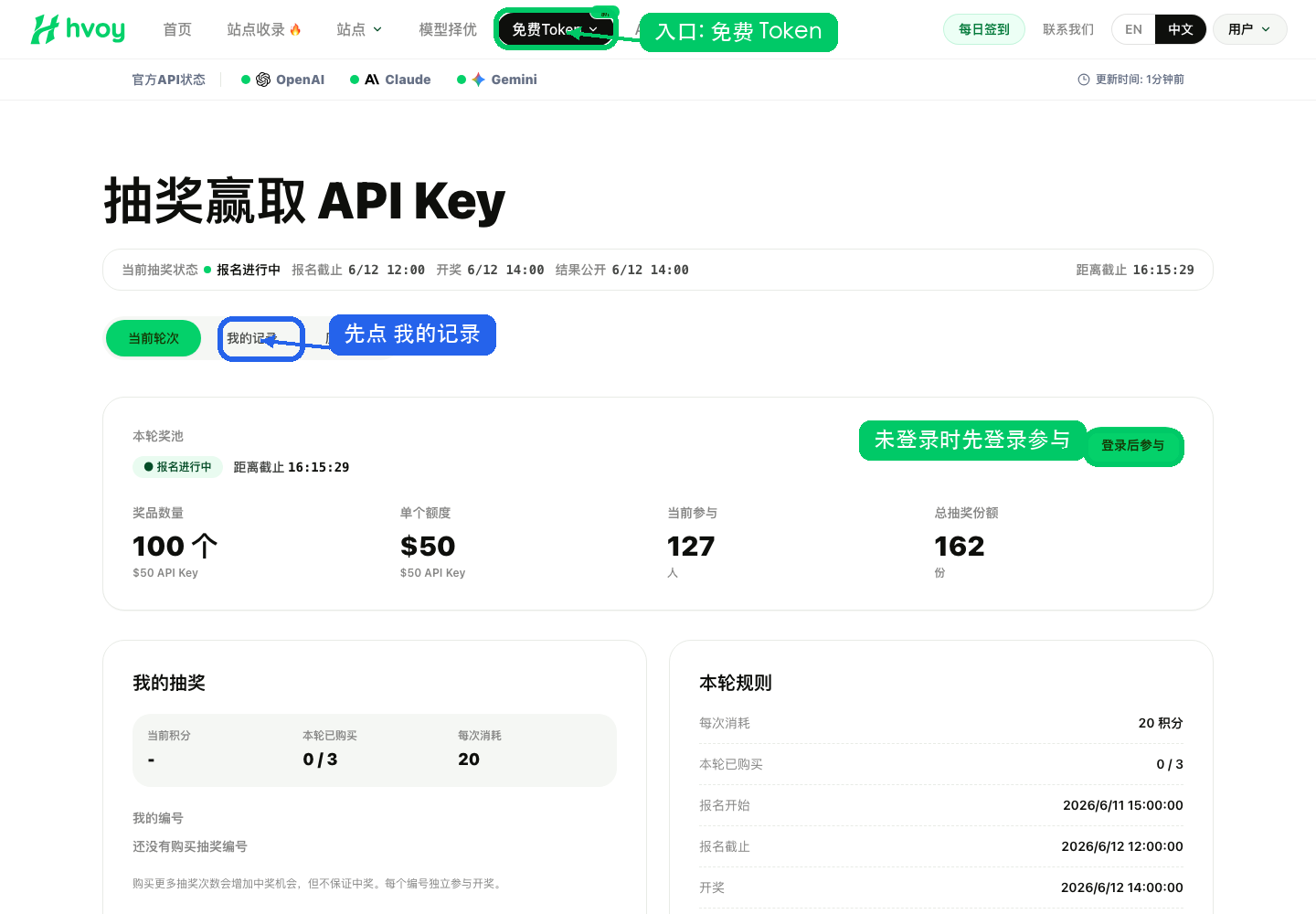Go to 首页 in navigation
Image resolution: width=1316 pixels, height=914 pixels.
(177, 29)
